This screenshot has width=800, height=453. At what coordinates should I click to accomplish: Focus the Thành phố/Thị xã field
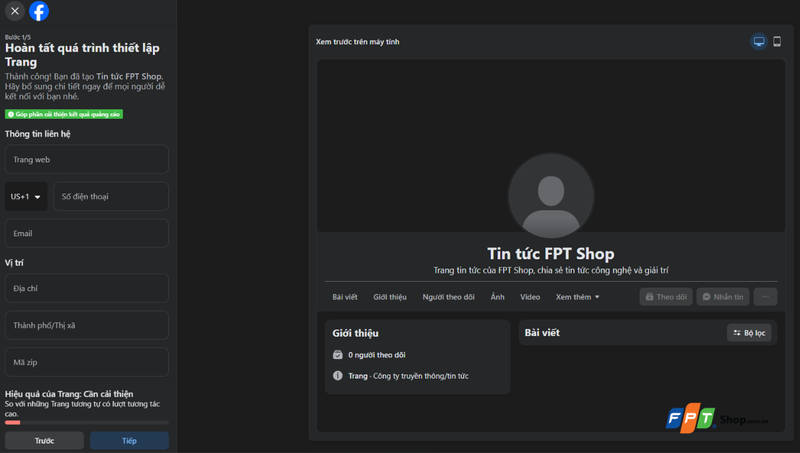tap(87, 325)
